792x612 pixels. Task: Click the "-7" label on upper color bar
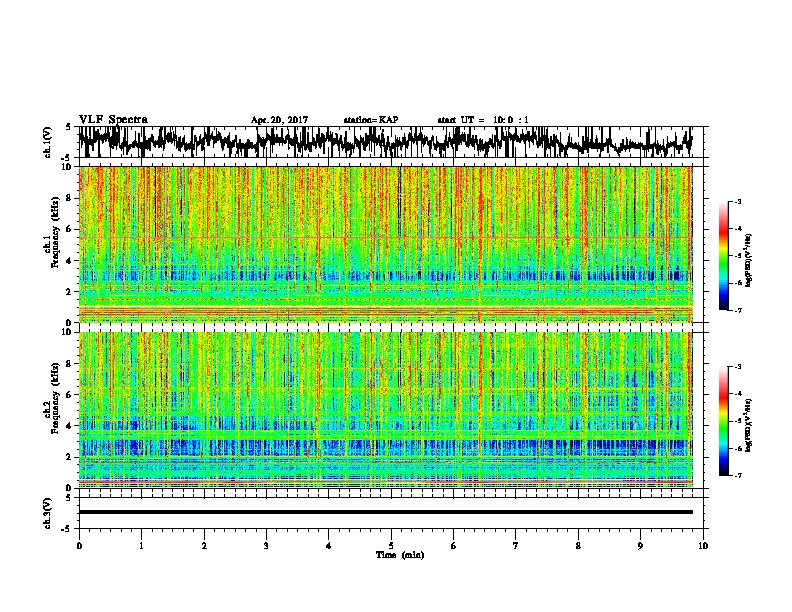tap(737, 310)
